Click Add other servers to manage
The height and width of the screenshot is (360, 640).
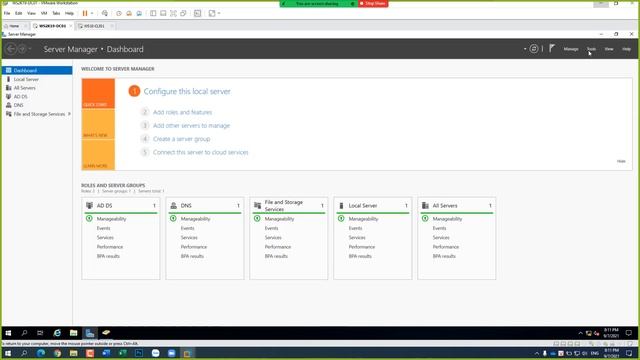tap(191, 126)
